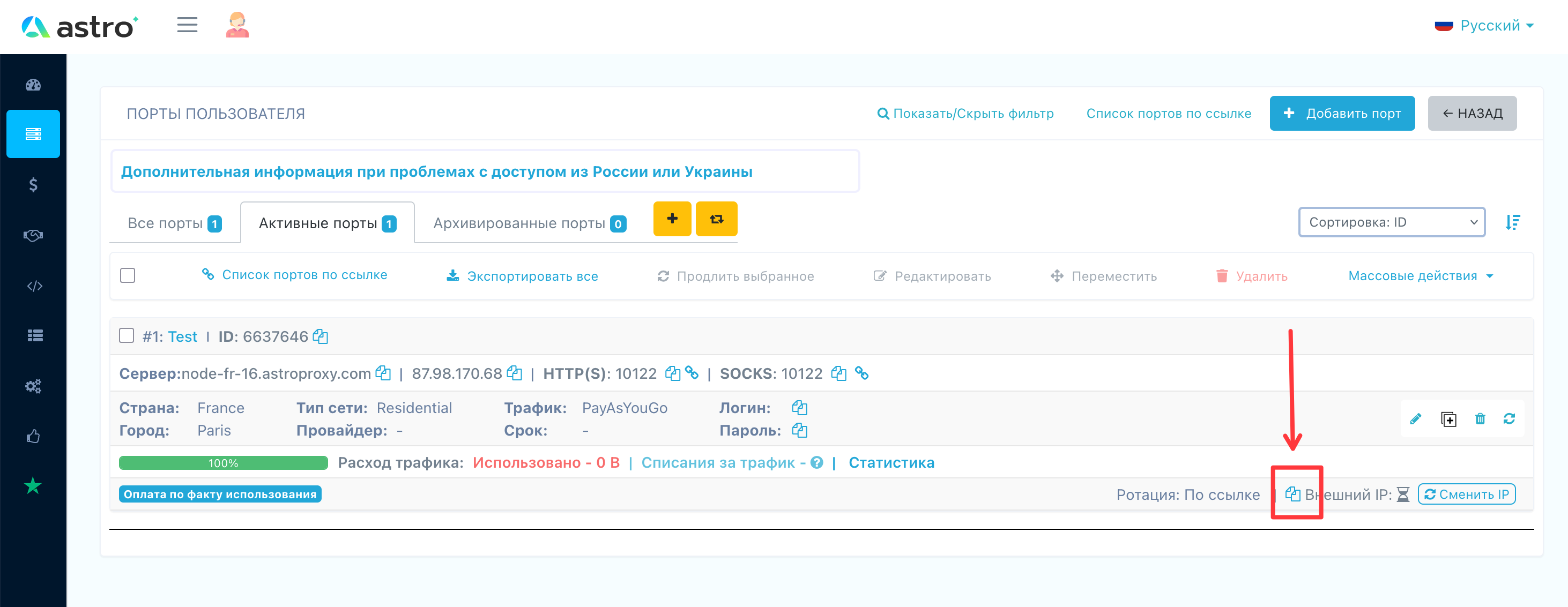Open the support agent avatar icon

pyautogui.click(x=237, y=25)
